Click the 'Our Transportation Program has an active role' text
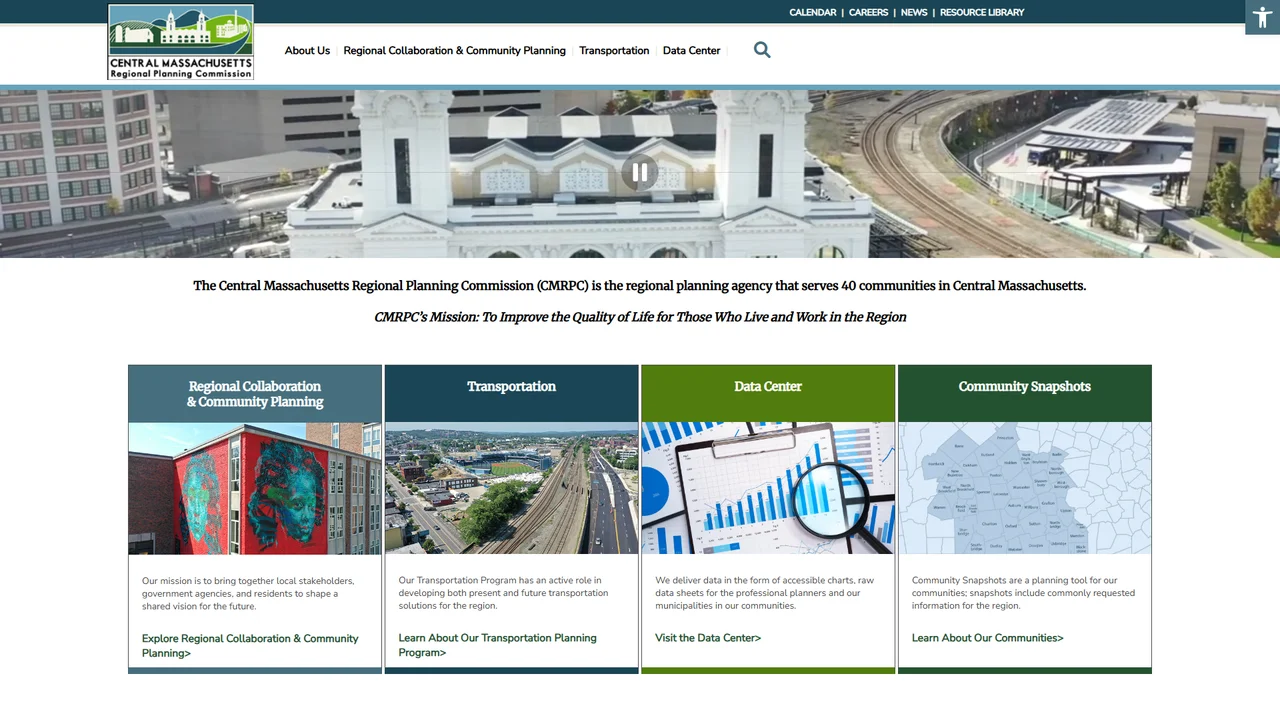The width and height of the screenshot is (1280, 720). coord(503,593)
